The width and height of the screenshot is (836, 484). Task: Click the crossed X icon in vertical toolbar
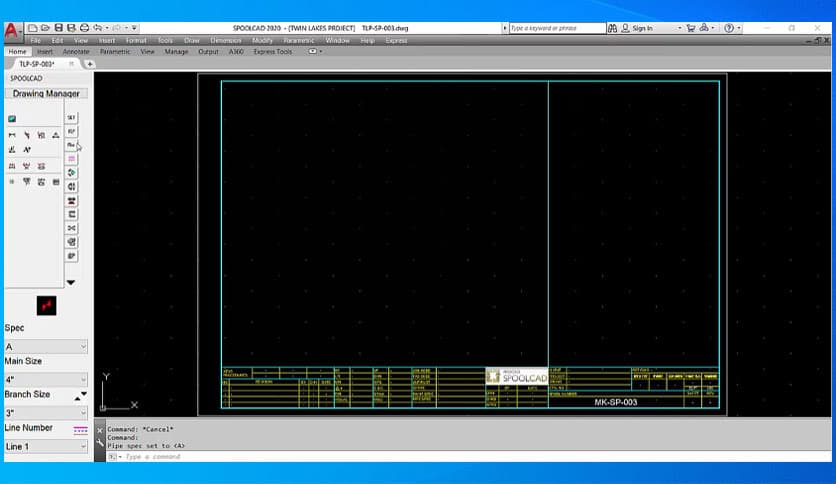pos(71,228)
